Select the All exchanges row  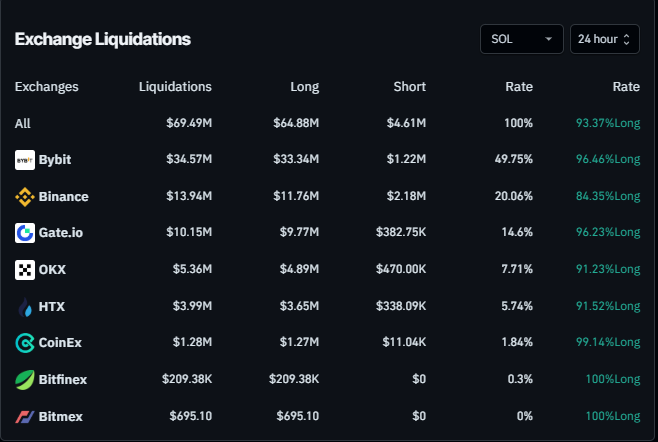point(23,123)
